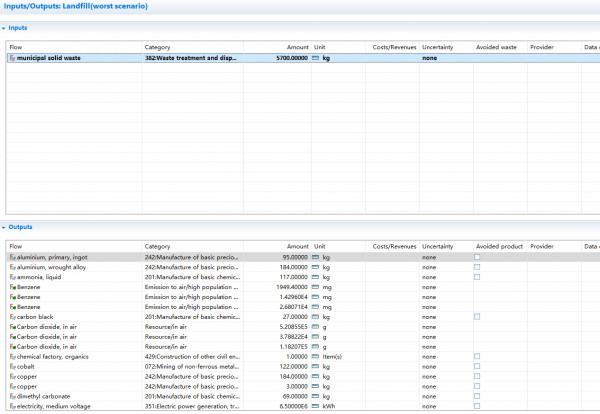The width and height of the screenshot is (600, 414).
Task: Check Avoided product for cobalt
Action: [x=477, y=366]
